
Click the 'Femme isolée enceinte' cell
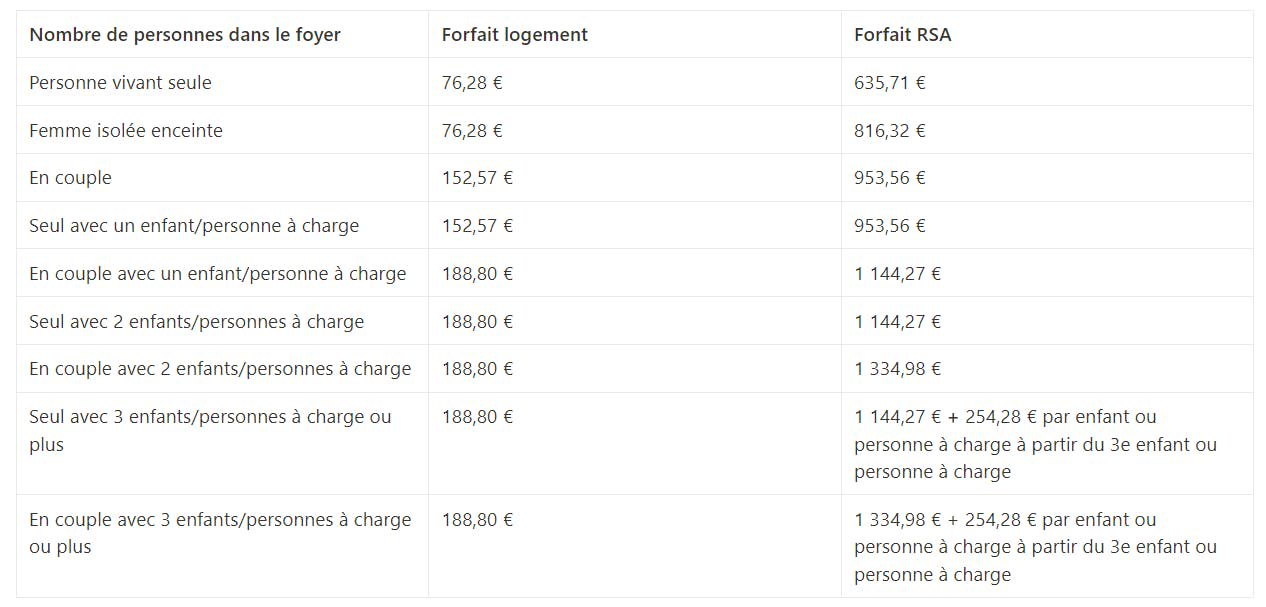126,131
